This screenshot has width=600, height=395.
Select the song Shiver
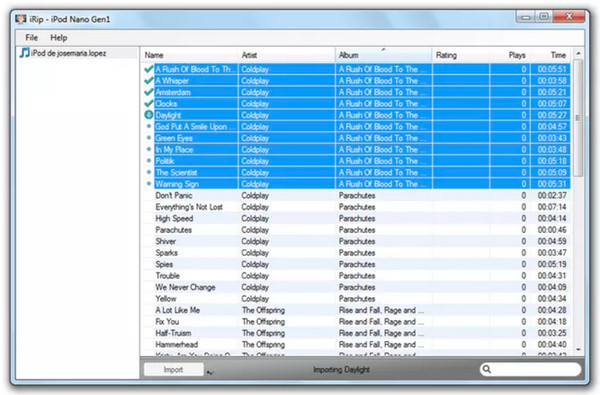click(x=166, y=242)
